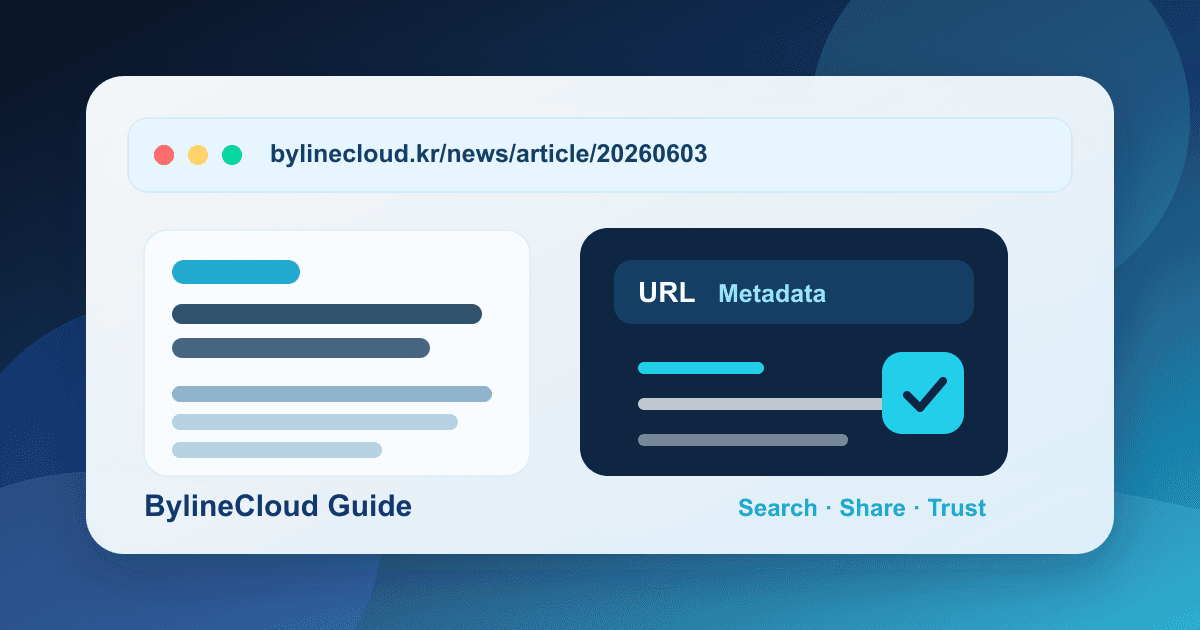Click the green window dot

coord(232,155)
